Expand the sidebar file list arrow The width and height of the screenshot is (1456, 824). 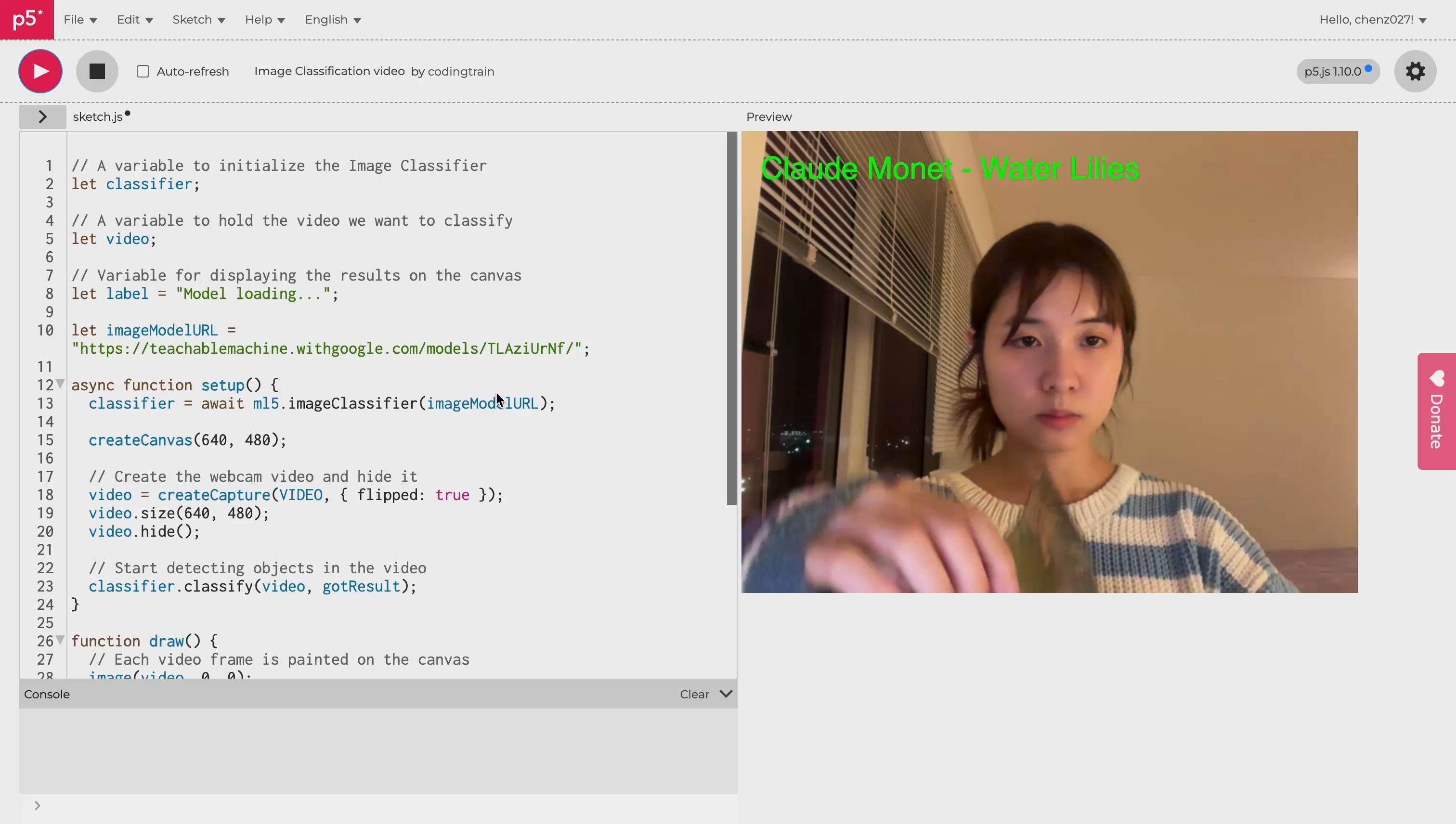click(x=42, y=116)
